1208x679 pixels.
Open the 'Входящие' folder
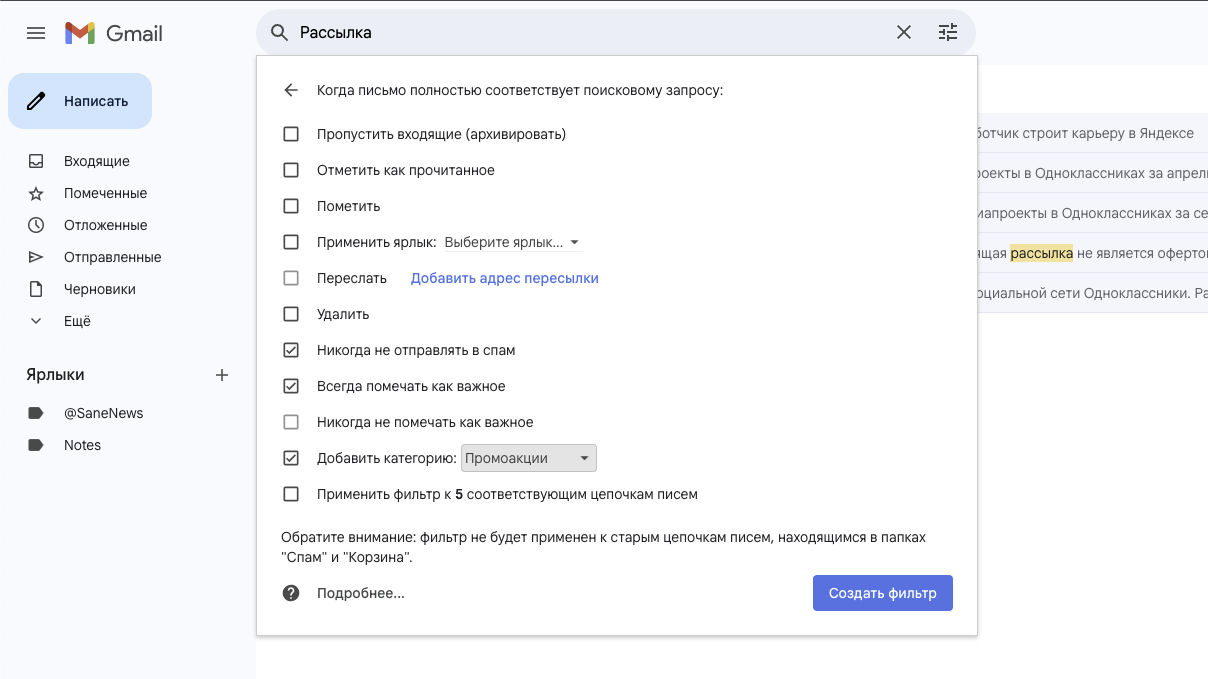(x=97, y=161)
